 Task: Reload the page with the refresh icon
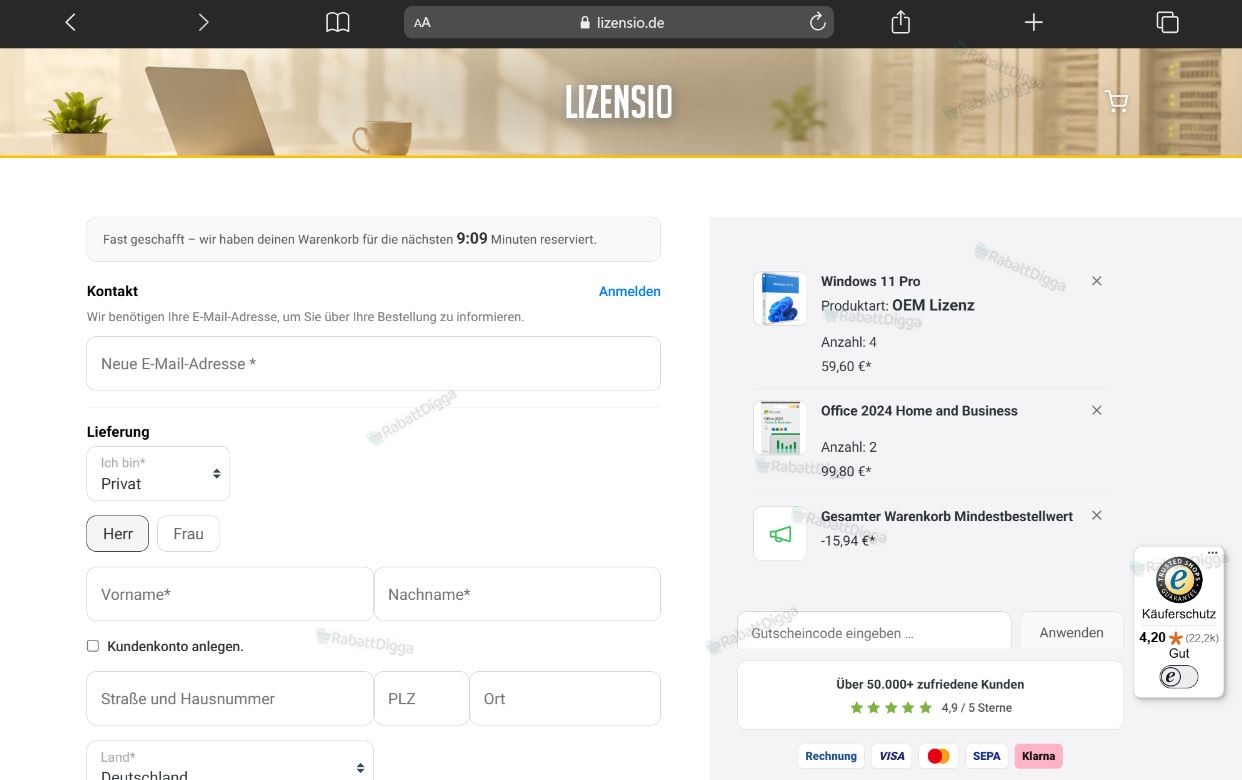(817, 22)
